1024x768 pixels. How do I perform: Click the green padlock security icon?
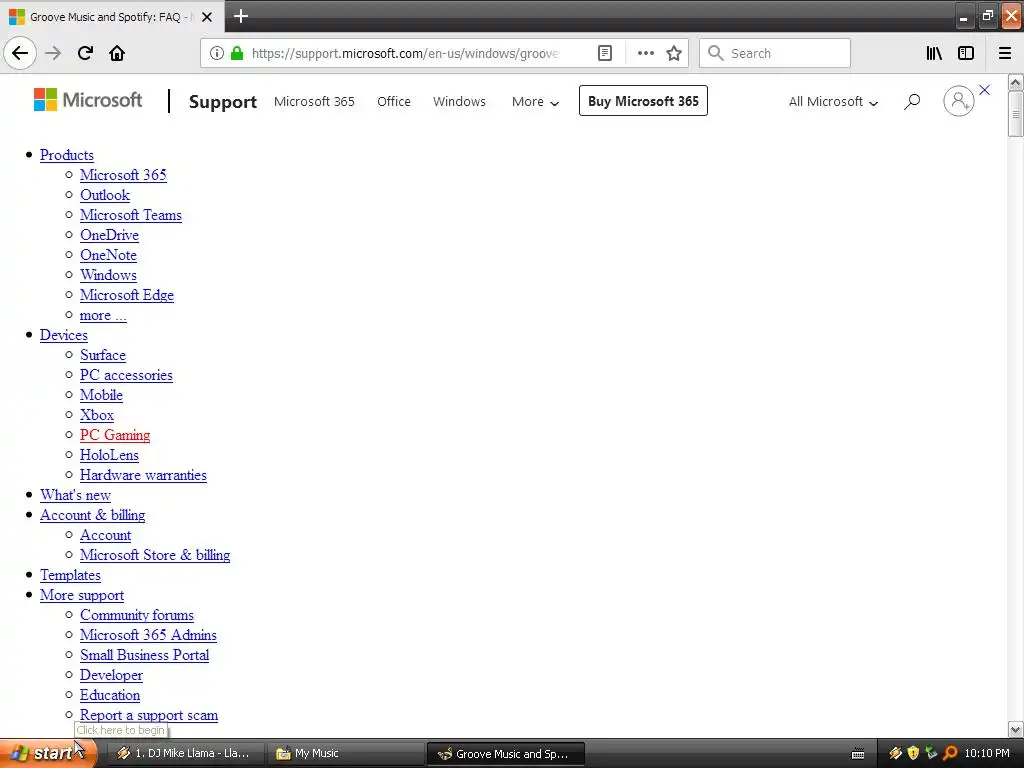pos(237,53)
